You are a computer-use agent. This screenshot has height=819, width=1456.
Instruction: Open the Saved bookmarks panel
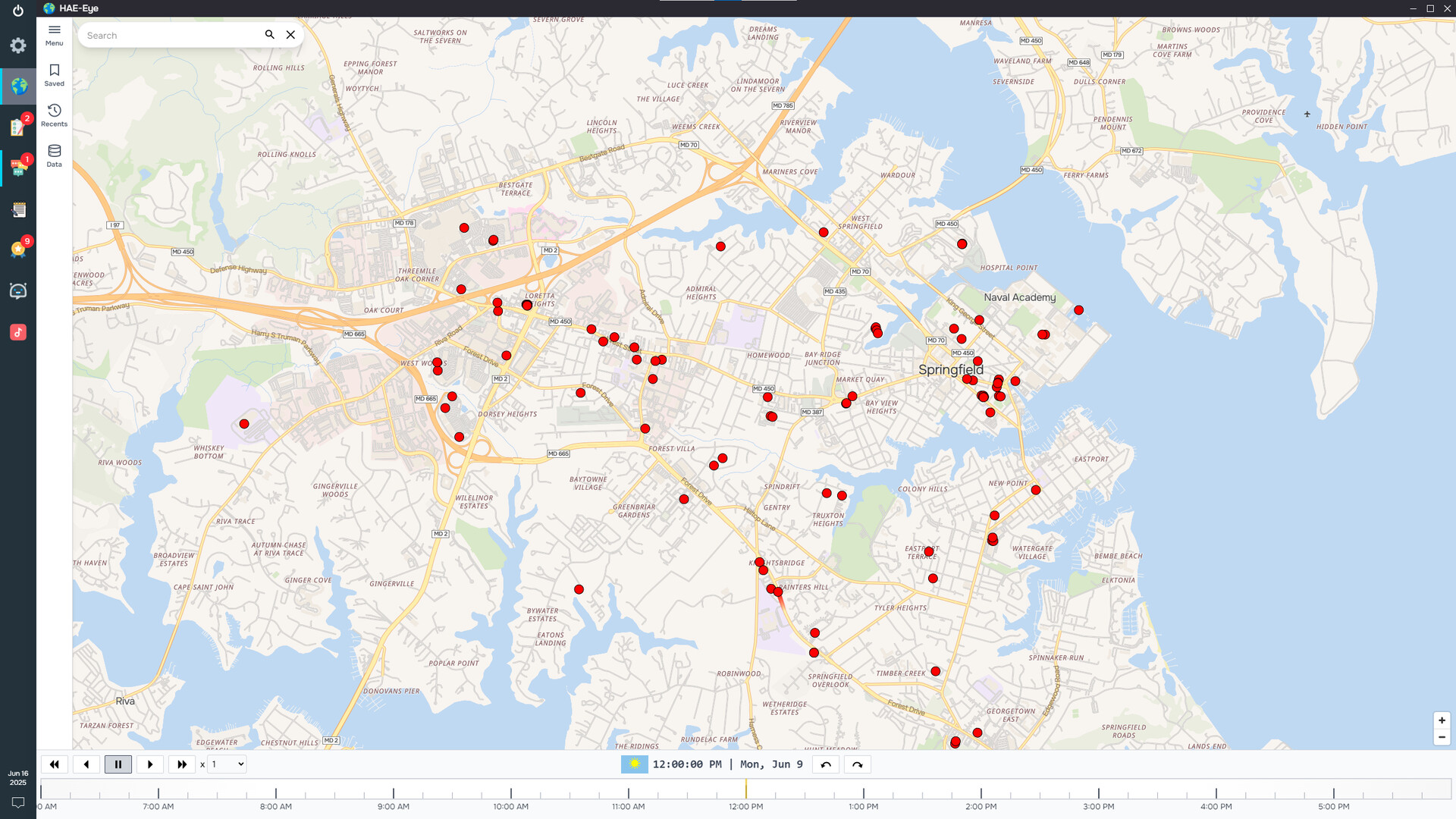pyautogui.click(x=55, y=74)
